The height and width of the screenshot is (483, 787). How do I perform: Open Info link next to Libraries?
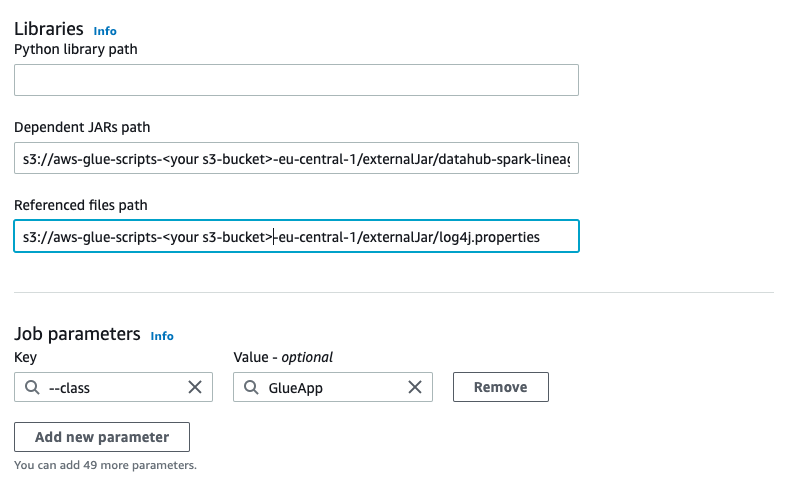[105, 31]
